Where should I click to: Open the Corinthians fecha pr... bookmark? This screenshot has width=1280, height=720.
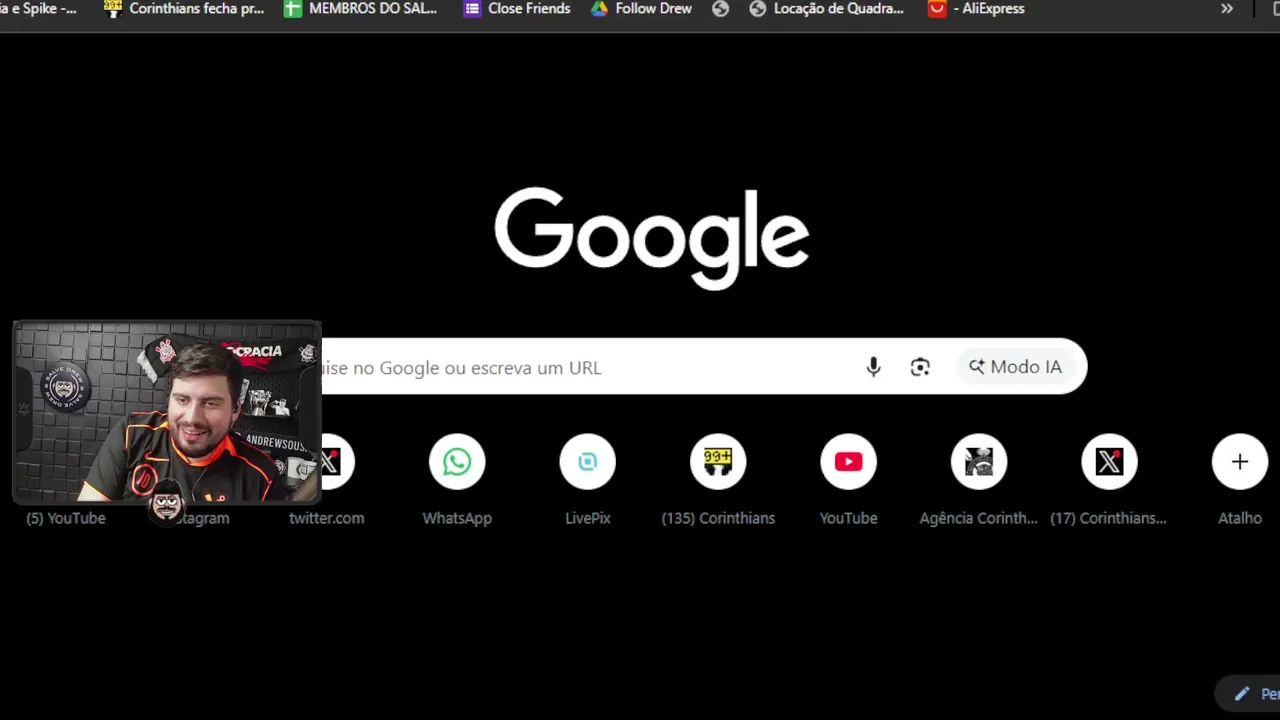[x=184, y=8]
